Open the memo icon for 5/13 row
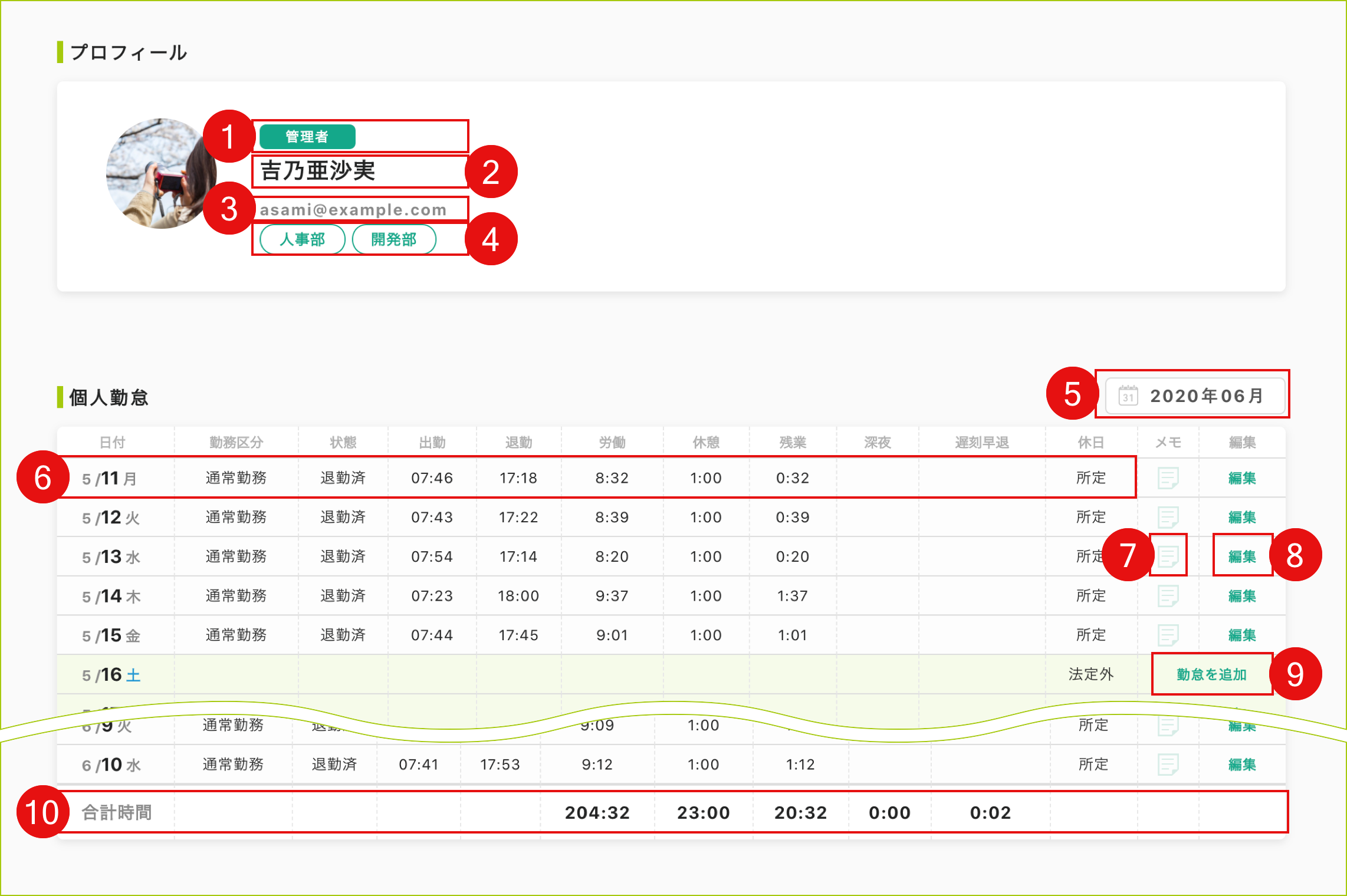 (x=1168, y=556)
